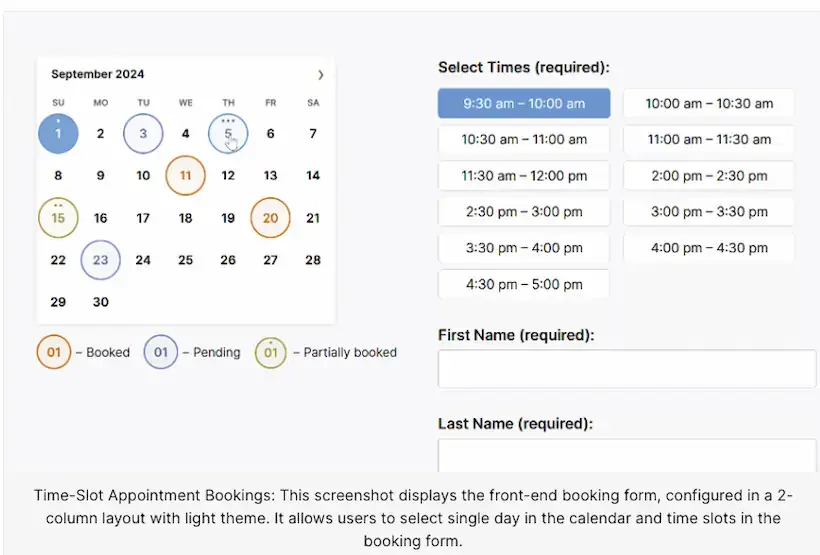
Task: Select the 9:30 am – 10:00 am slot
Action: tap(524, 103)
